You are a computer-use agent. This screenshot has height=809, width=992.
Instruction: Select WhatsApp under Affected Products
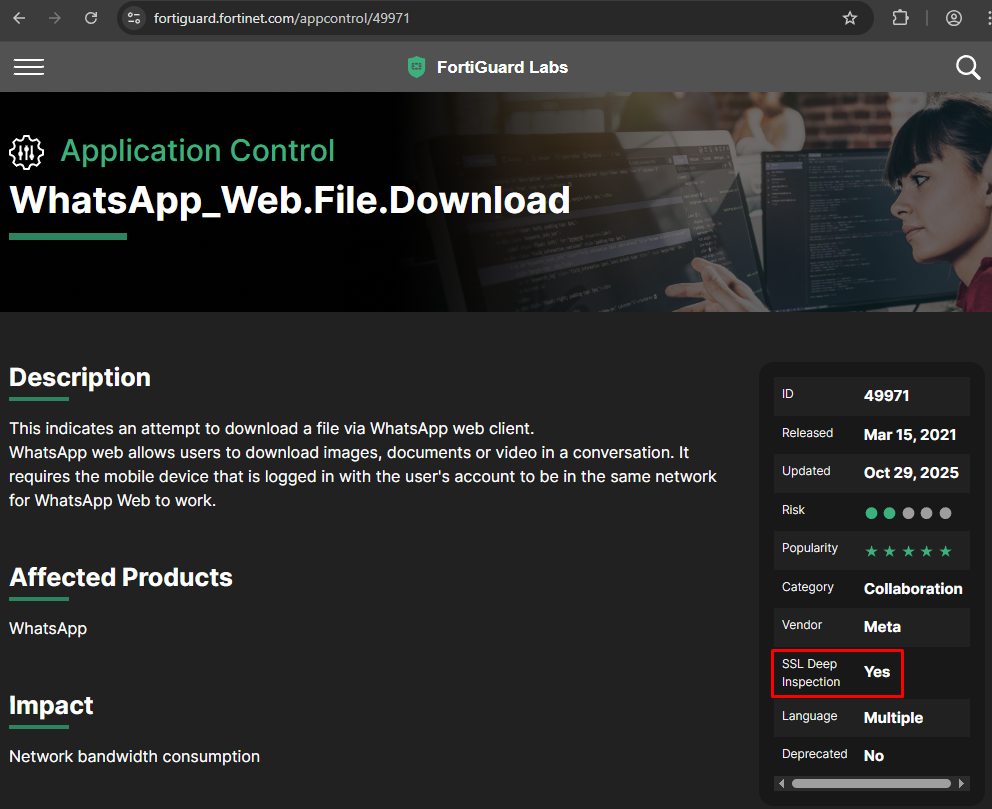point(47,629)
